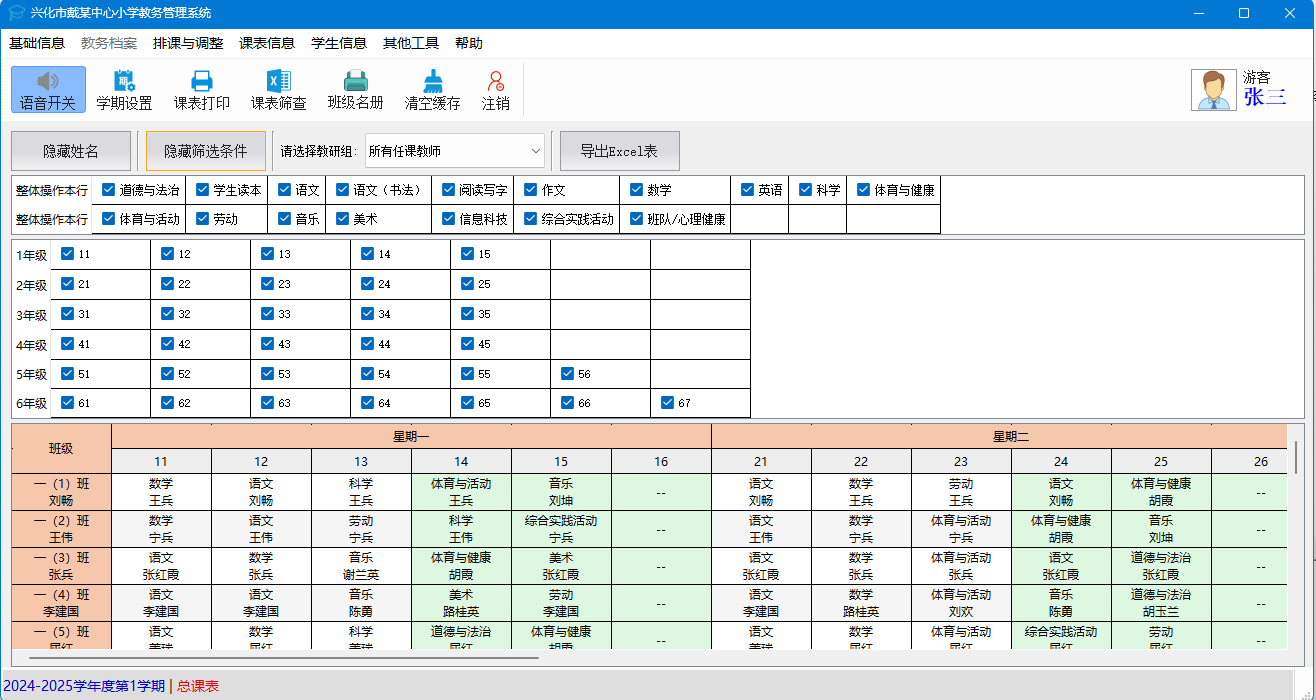The image size is (1316, 700).
Task: Open the 排课与调整 menu
Action: point(188,43)
